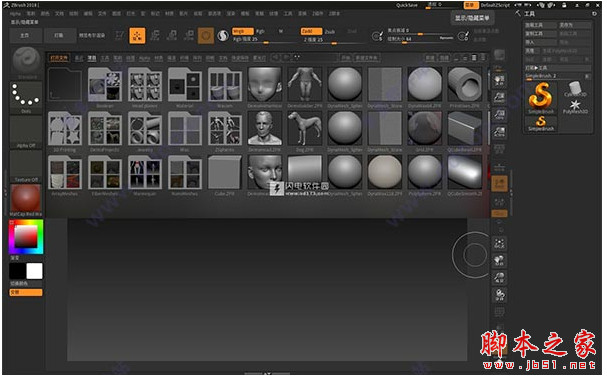Click the BPR render icon atop right shelf
Screen dimensions: 607x376
(499, 55)
